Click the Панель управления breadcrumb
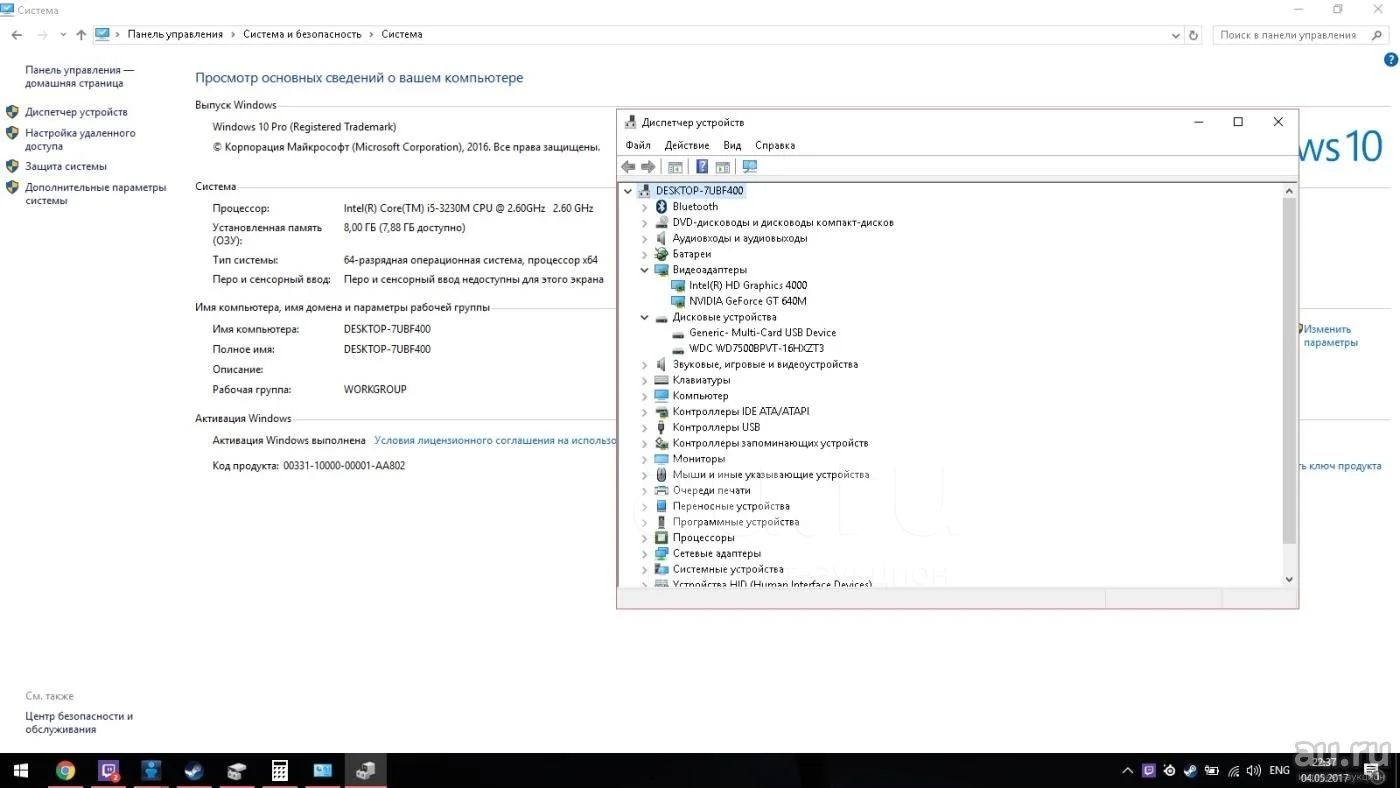This screenshot has width=1400, height=788. pos(175,34)
